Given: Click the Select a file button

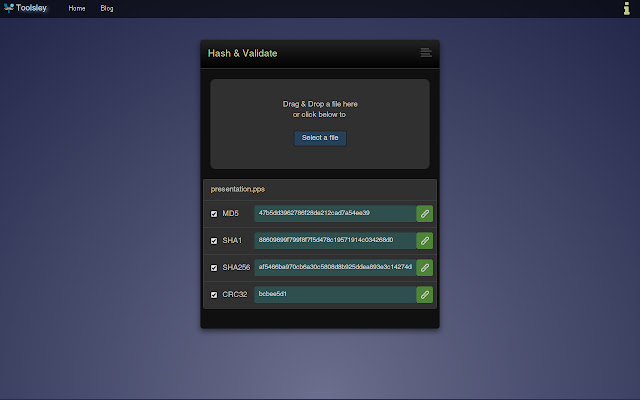Looking at the screenshot, I should [x=320, y=138].
